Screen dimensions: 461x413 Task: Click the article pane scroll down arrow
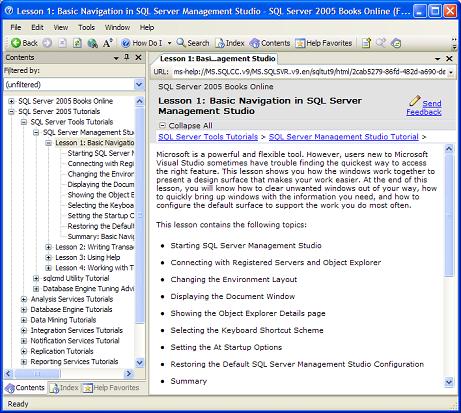[x=449, y=382]
